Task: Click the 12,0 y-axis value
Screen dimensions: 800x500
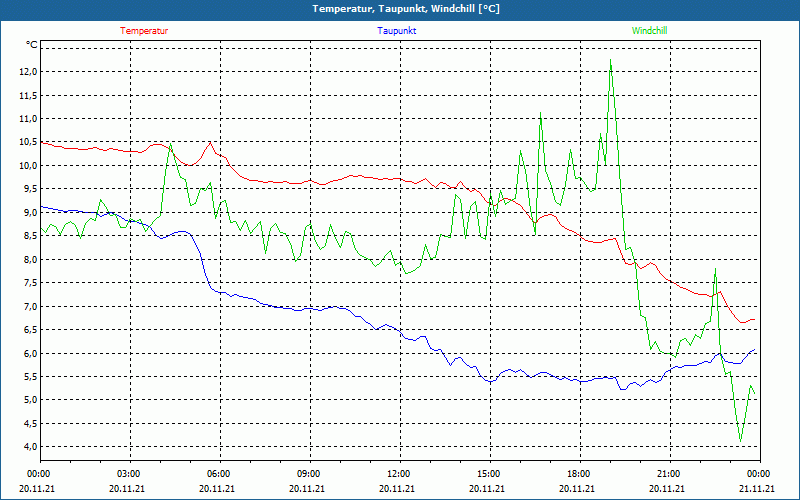Action: (28, 71)
